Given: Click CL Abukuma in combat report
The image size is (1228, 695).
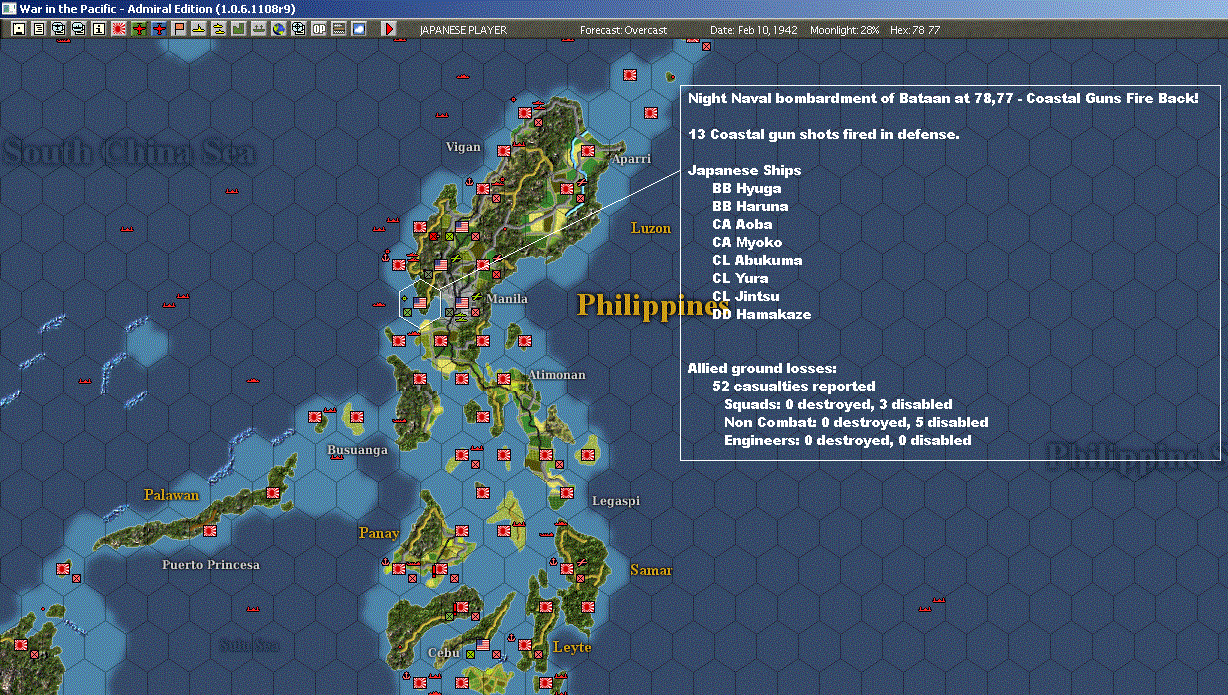Looking at the screenshot, I should [x=757, y=260].
